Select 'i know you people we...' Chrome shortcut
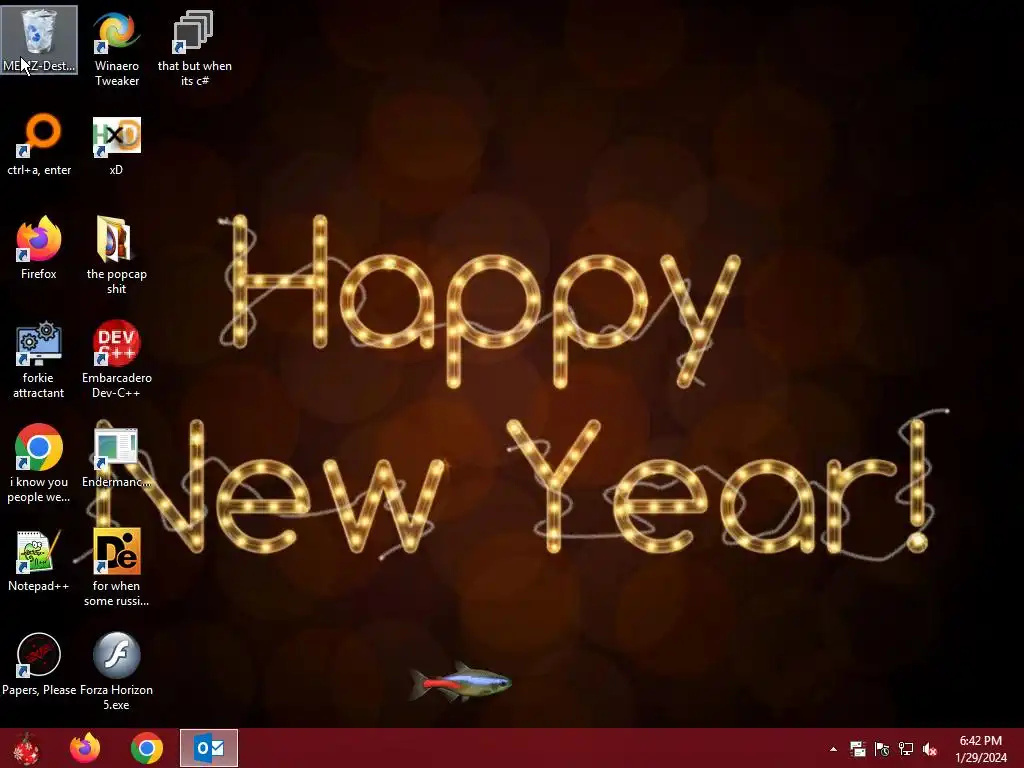 (39, 464)
